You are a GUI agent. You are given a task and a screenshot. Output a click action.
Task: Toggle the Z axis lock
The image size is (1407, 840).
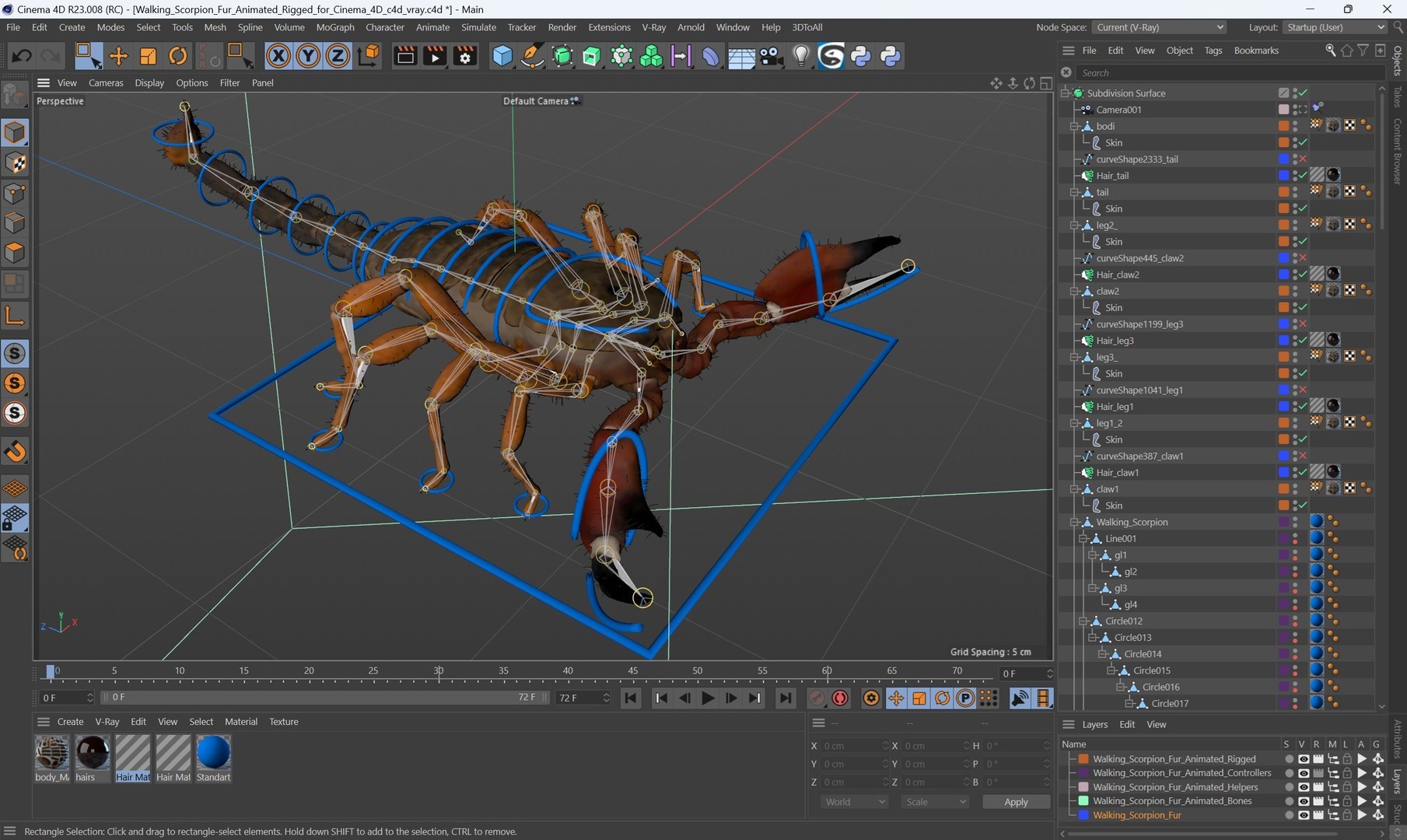click(x=338, y=56)
